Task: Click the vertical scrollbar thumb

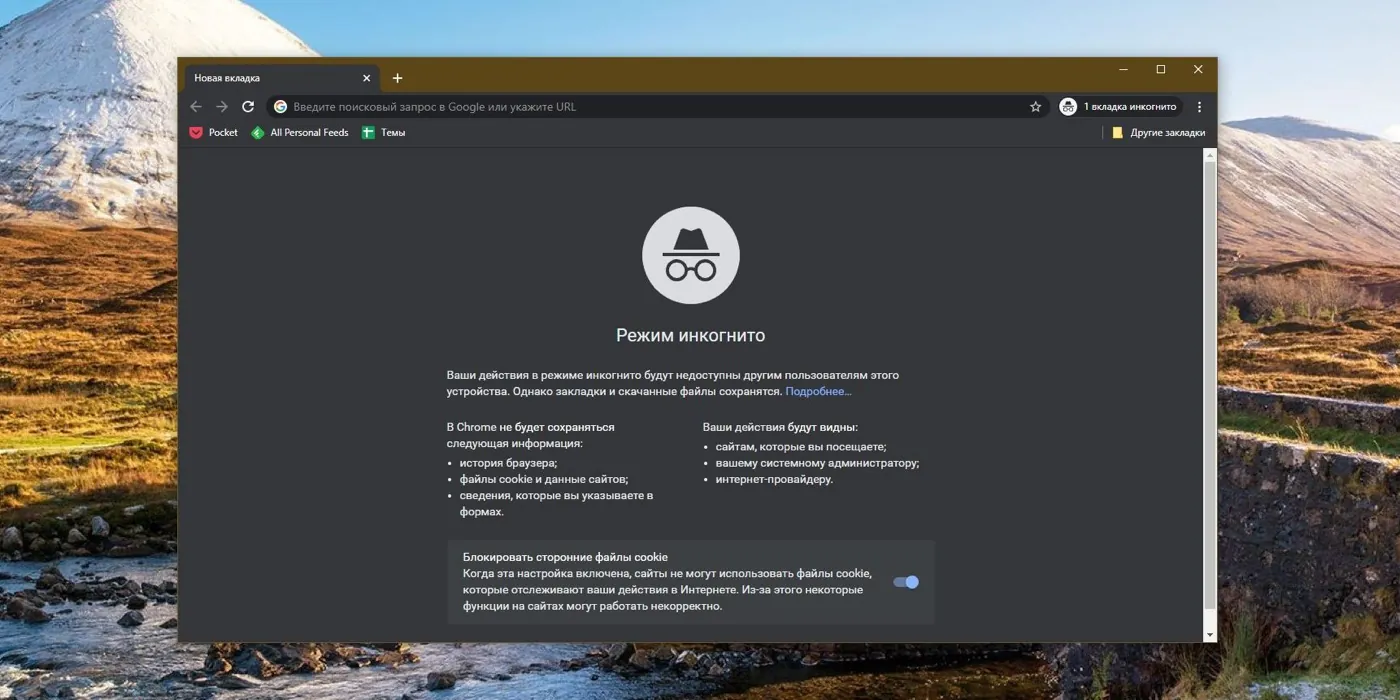Action: click(1210, 385)
